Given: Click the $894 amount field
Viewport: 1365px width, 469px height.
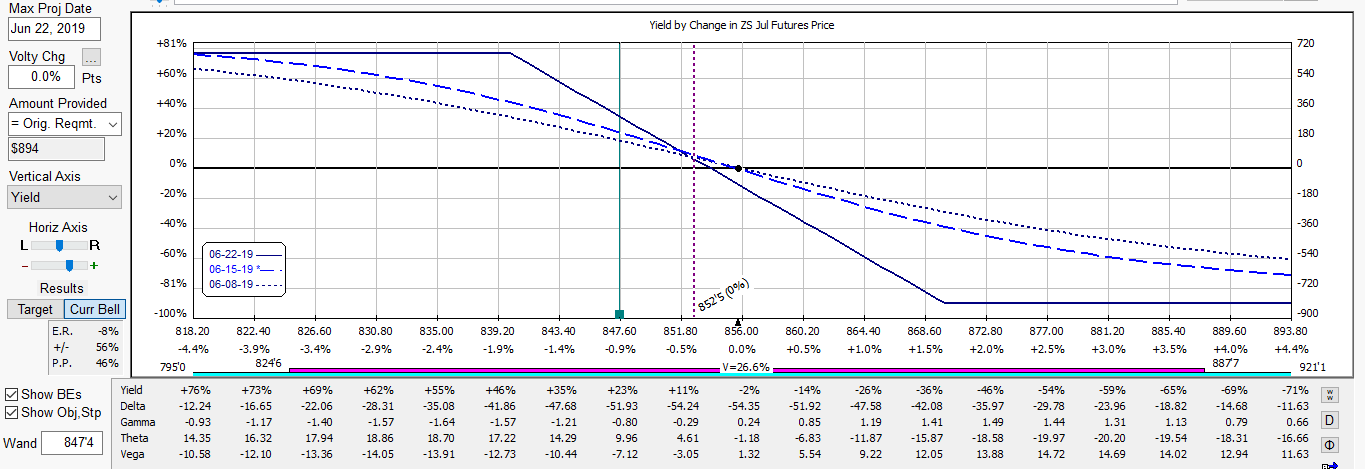Looking at the screenshot, I should pyautogui.click(x=56, y=149).
